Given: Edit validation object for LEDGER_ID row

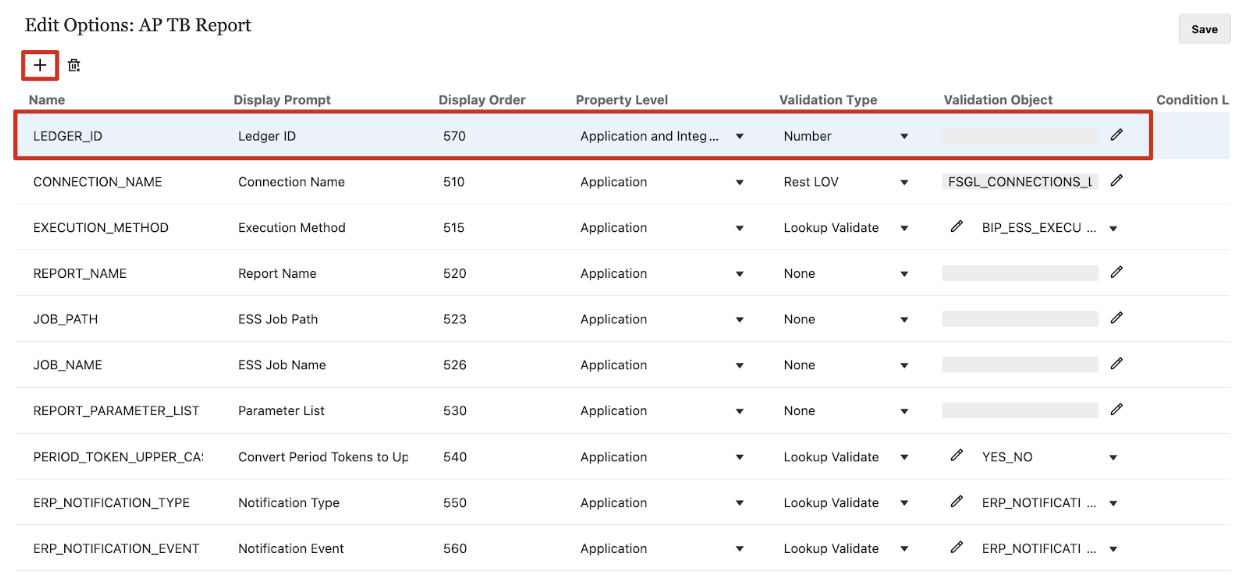Looking at the screenshot, I should (1117, 135).
